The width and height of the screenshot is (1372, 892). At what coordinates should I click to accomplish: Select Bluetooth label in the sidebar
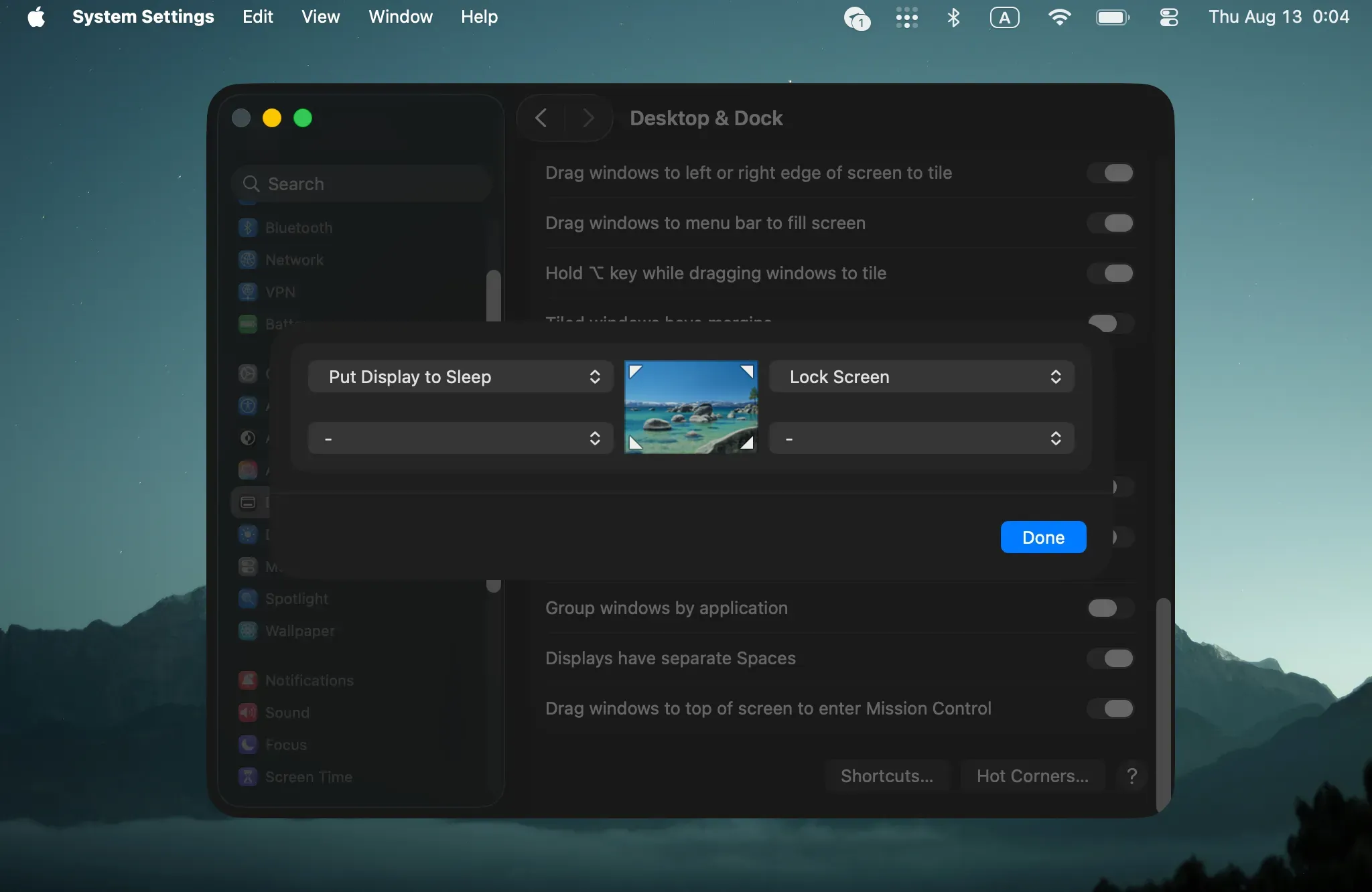click(x=299, y=228)
